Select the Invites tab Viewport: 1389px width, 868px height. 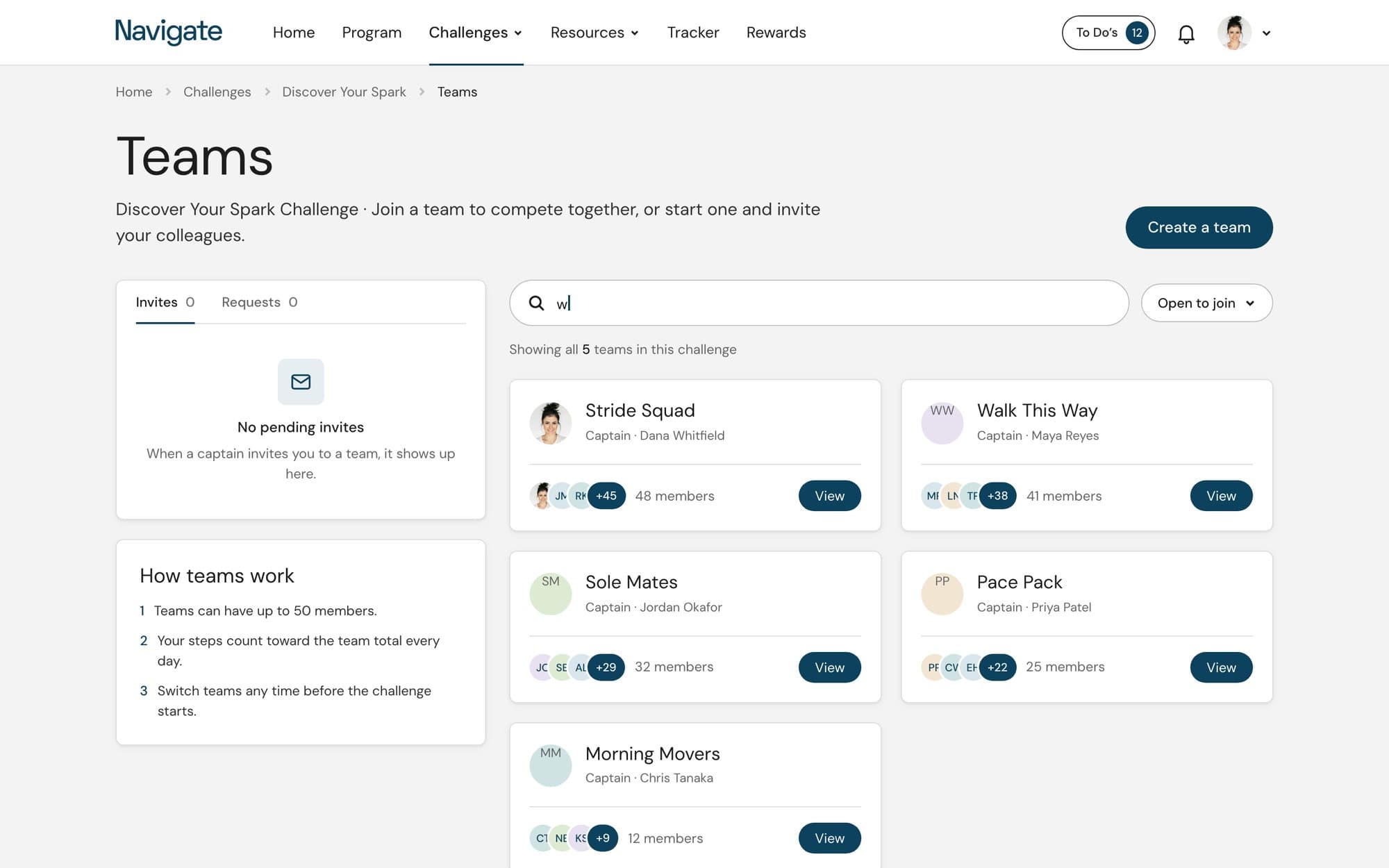(x=165, y=302)
